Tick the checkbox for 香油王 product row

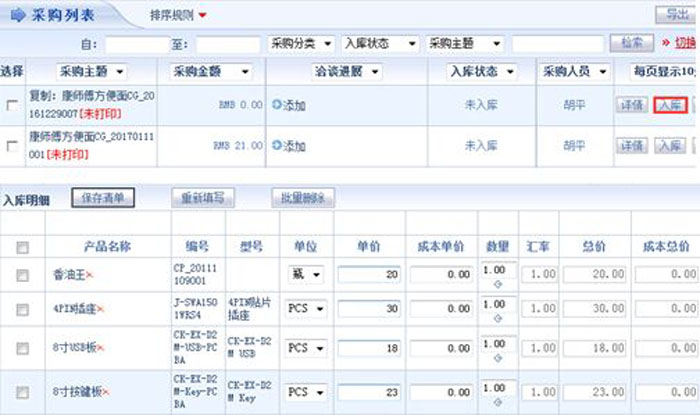click(x=23, y=274)
